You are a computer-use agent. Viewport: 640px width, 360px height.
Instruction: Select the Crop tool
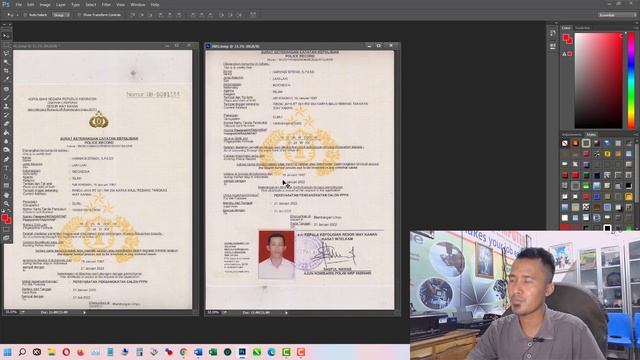click(x=6, y=71)
